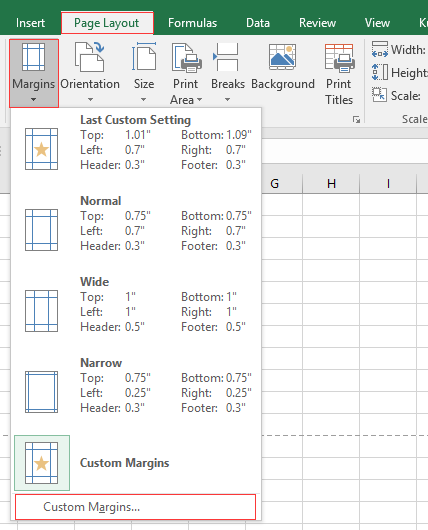Viewport: 428px width, 530px height.
Task: Open Page Setup dialog launcher
Action: point(356,119)
